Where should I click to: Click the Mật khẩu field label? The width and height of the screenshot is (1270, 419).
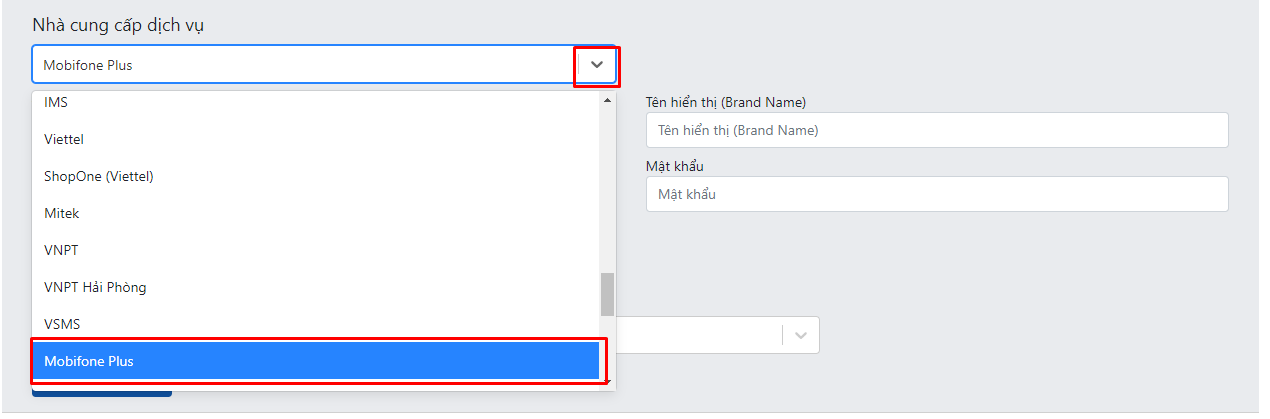tap(675, 166)
